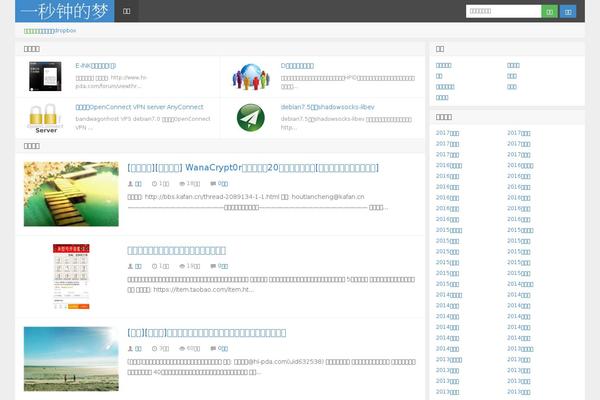The width and height of the screenshot is (600, 400).
Task: Click the beach photo thumbnail of hi-pda post
Action: coord(71,359)
